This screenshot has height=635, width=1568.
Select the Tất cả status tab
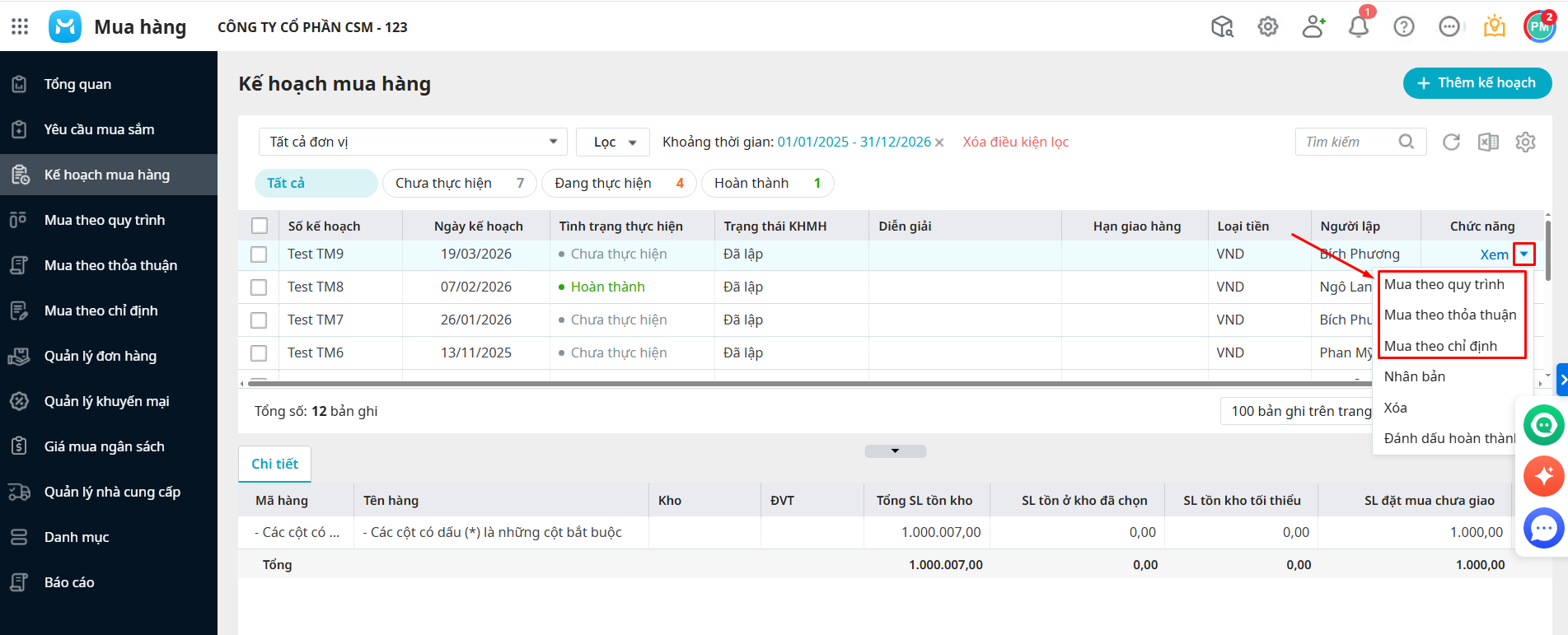tap(316, 183)
